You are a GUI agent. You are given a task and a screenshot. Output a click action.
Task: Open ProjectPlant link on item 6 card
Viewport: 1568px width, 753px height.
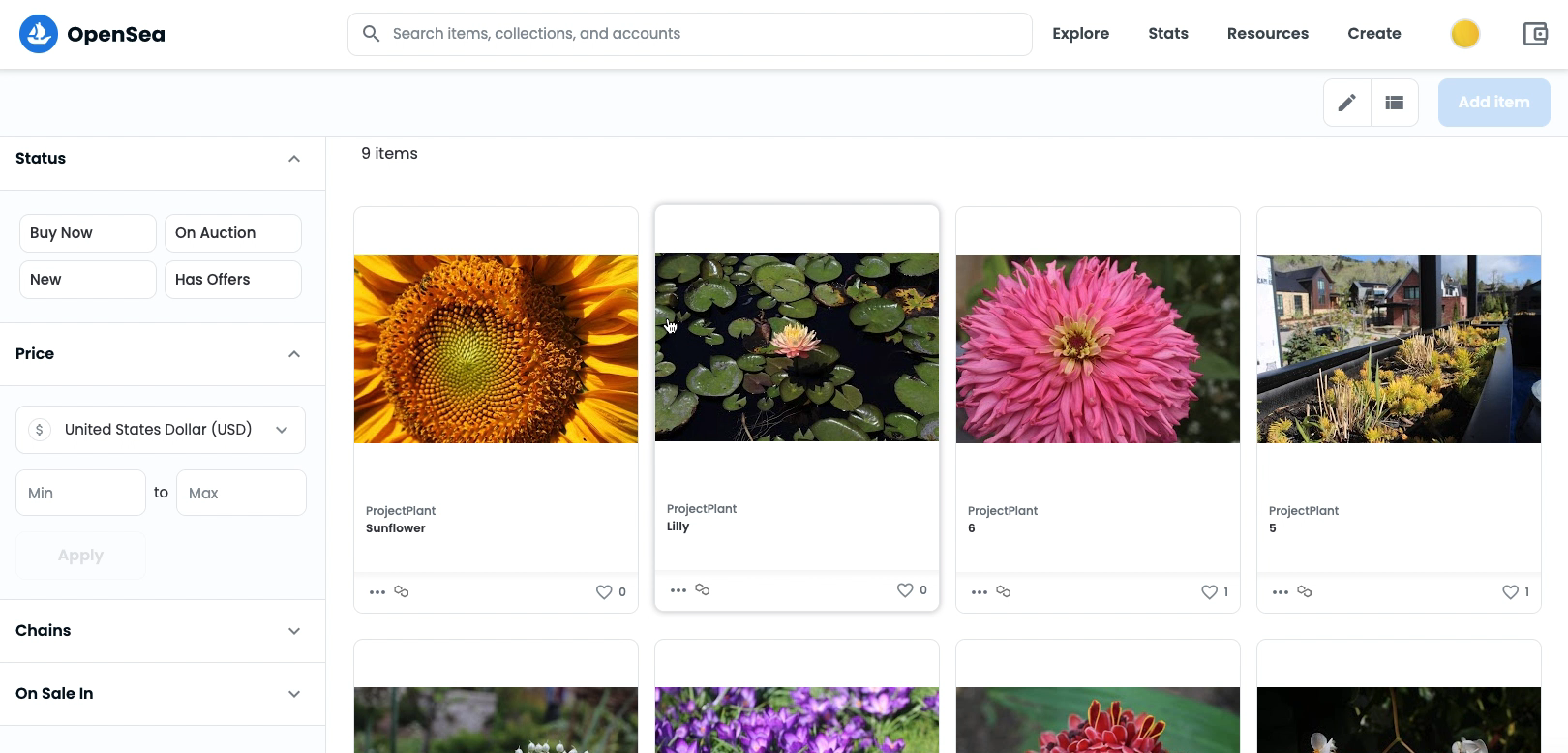[x=1003, y=511]
